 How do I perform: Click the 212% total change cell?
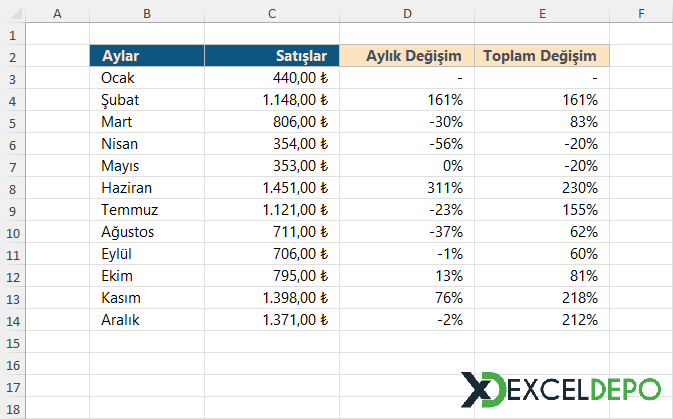tap(541, 320)
